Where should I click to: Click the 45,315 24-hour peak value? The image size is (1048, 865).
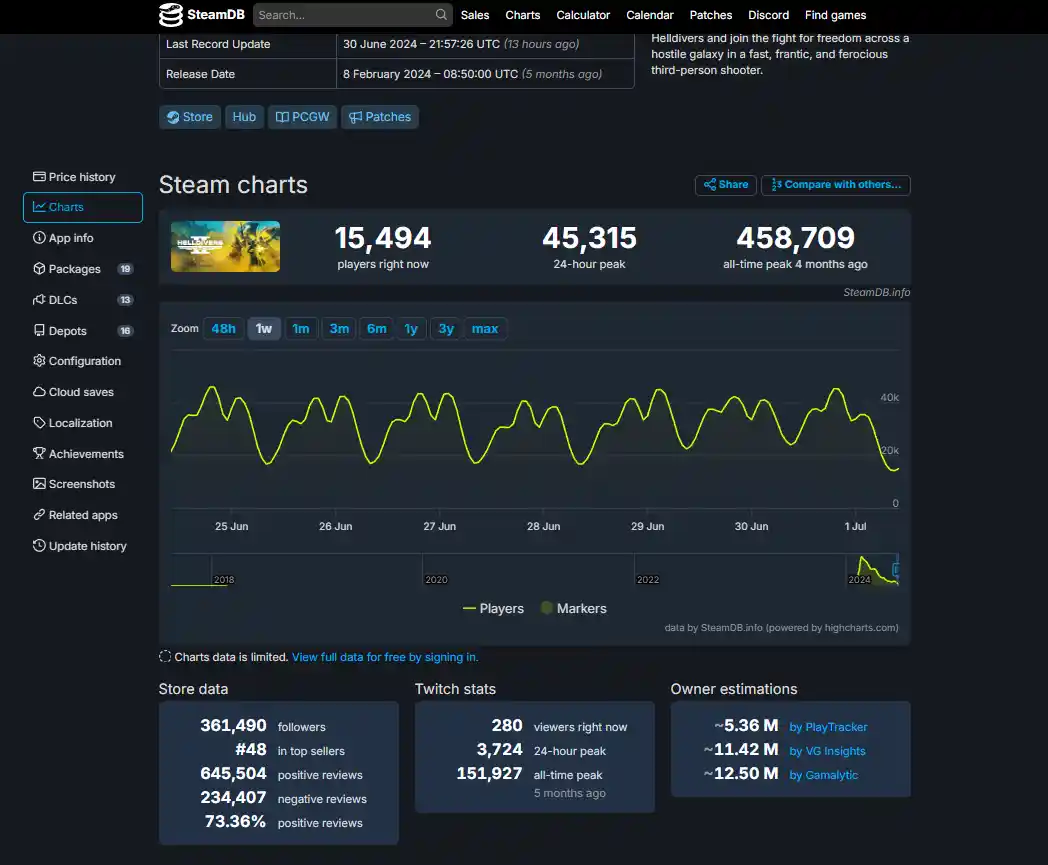click(x=590, y=238)
